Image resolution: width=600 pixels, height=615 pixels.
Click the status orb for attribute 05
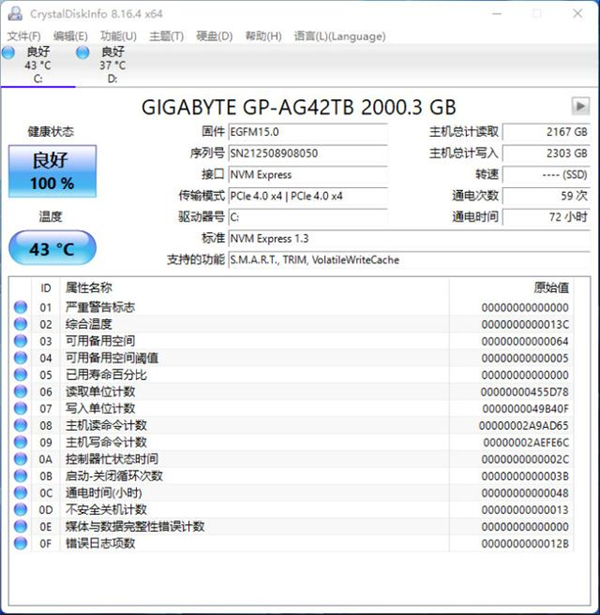coord(20,375)
